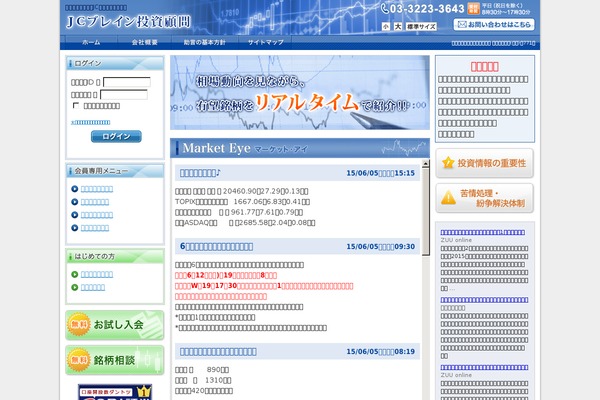Click the JCブレイン投資顧問 site logo
The image size is (600, 400).
coord(128,21)
